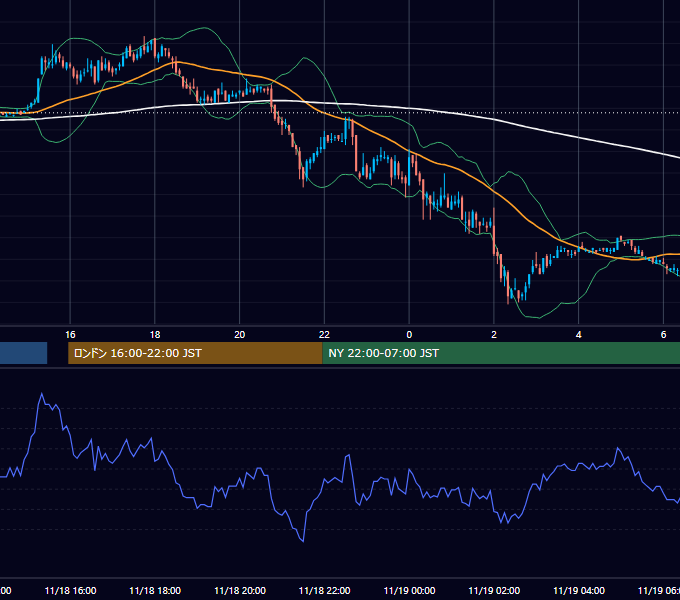Click the ロンドン 16:00-22:00 JST session bar
The height and width of the screenshot is (600, 680).
(x=195, y=353)
